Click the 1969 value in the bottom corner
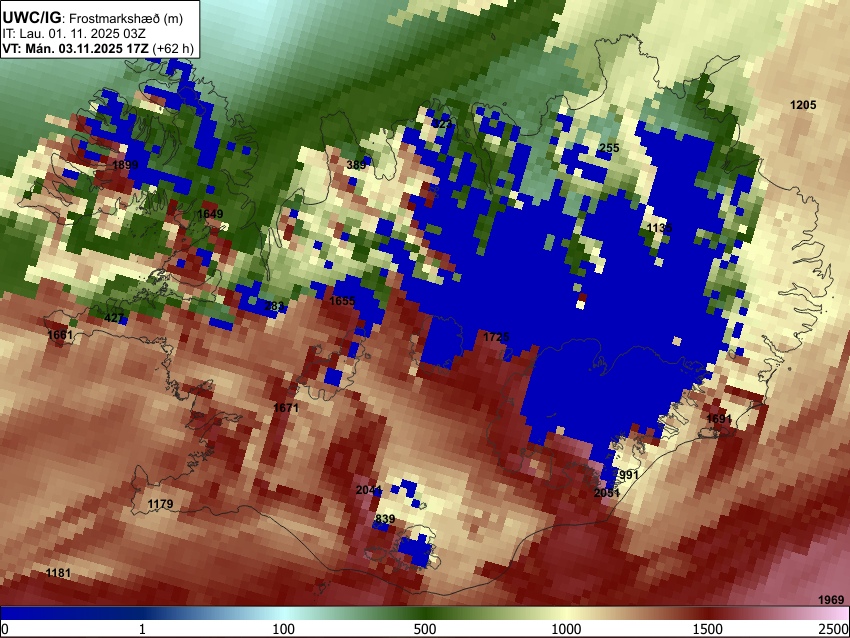This screenshot has width=850, height=638. pos(831,600)
